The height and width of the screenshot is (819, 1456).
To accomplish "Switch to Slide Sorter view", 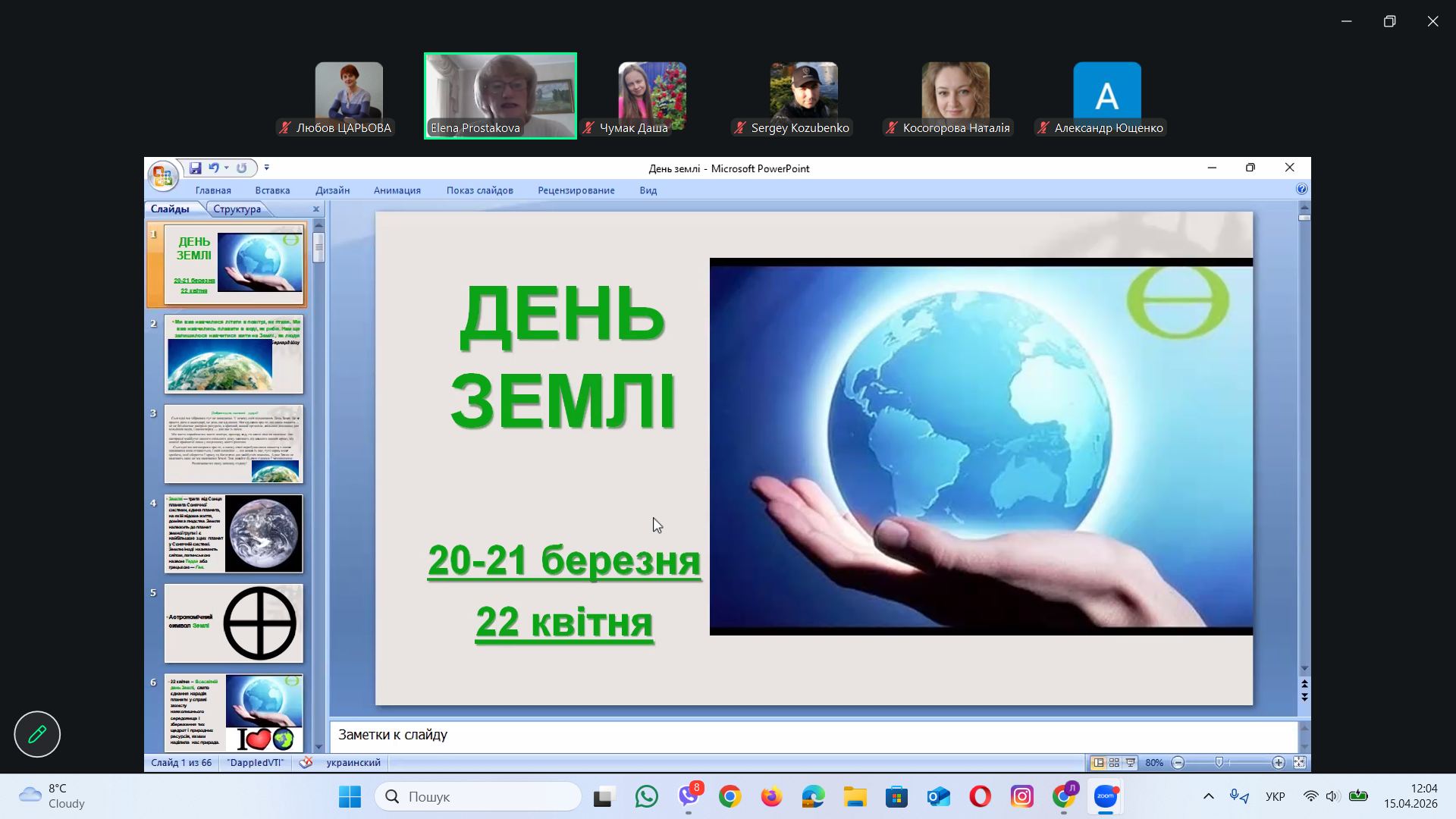I will click(x=1114, y=763).
